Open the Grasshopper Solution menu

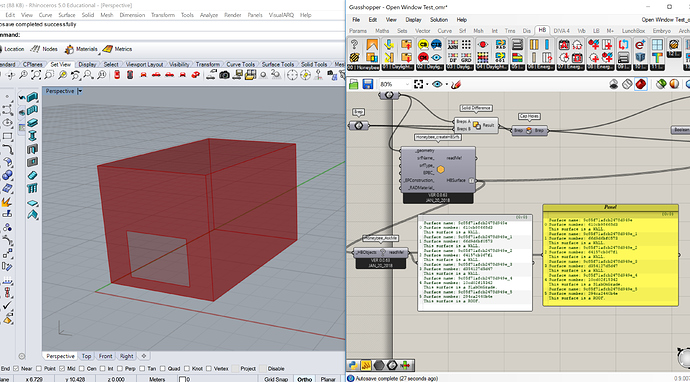[x=439, y=20]
